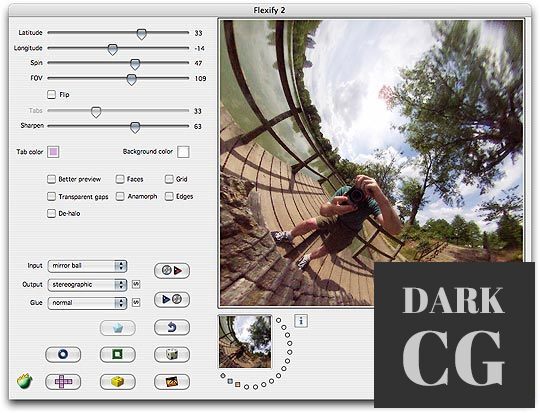Click the green square frame button

[118, 354]
